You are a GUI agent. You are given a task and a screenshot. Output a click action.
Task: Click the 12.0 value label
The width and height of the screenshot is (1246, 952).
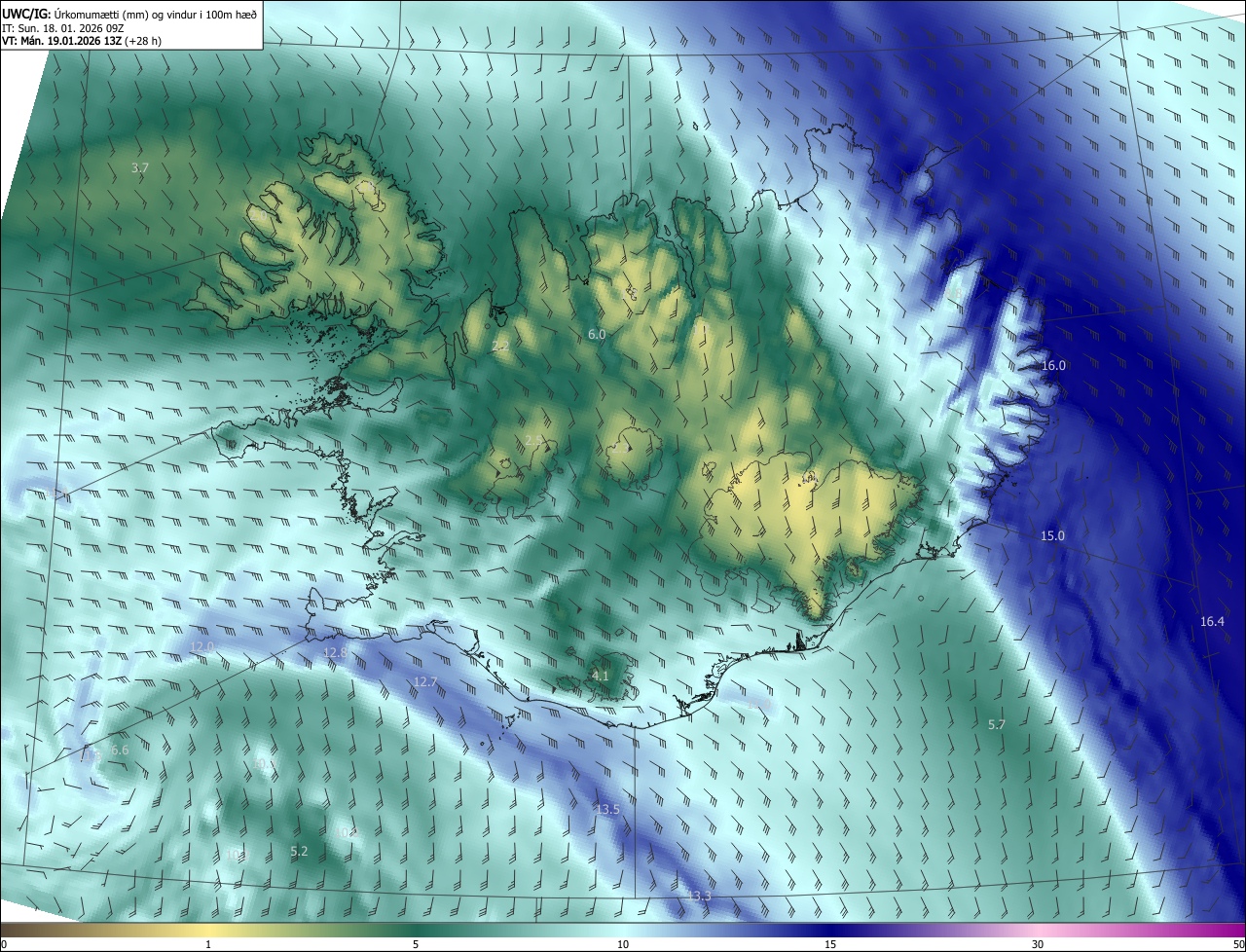(x=202, y=647)
